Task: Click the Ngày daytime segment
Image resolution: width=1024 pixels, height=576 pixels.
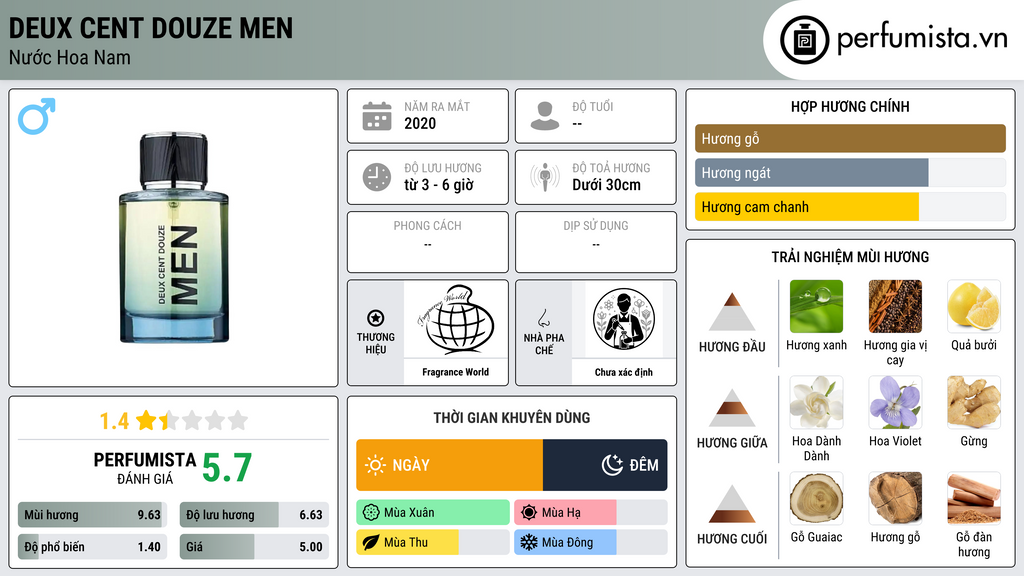Action: click(449, 465)
